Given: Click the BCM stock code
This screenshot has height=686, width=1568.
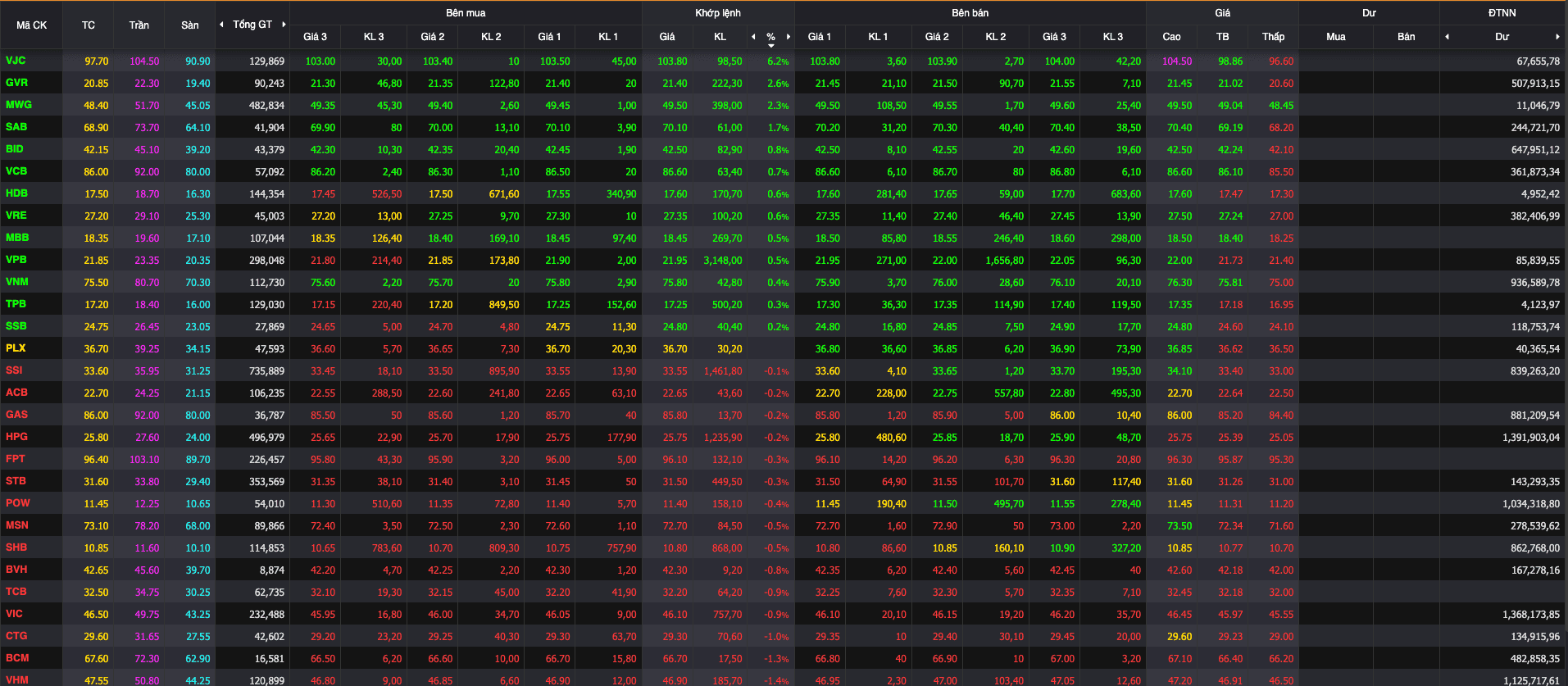Looking at the screenshot, I should [x=17, y=658].
